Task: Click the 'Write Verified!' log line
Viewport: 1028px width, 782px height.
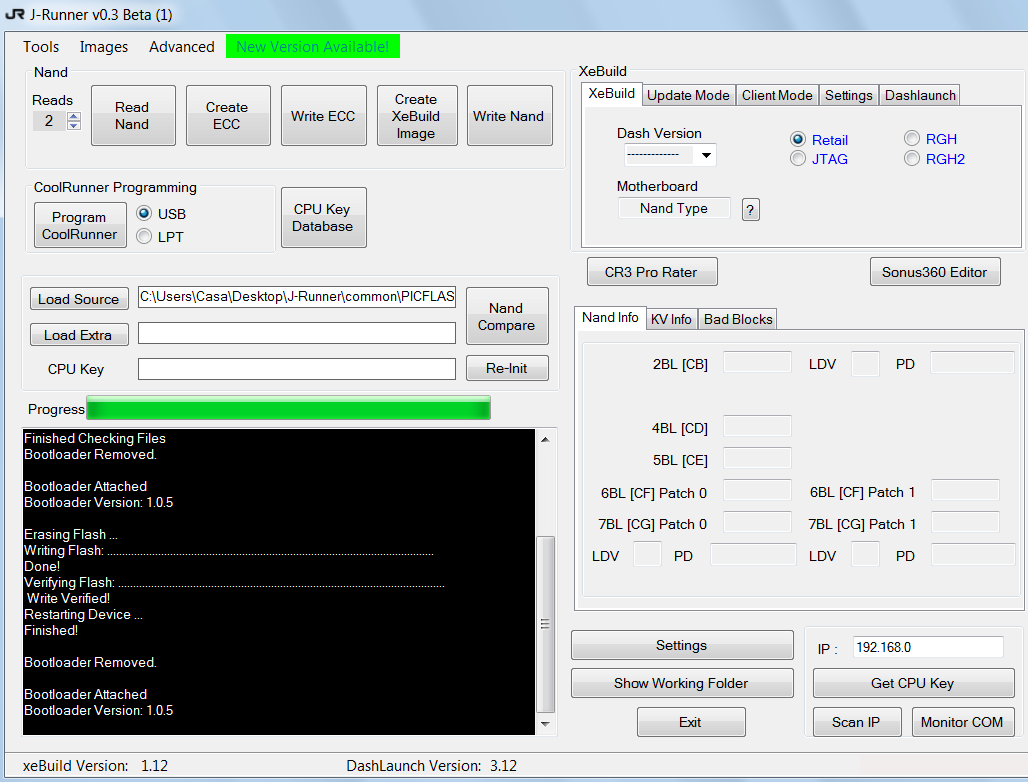Action: click(68, 598)
